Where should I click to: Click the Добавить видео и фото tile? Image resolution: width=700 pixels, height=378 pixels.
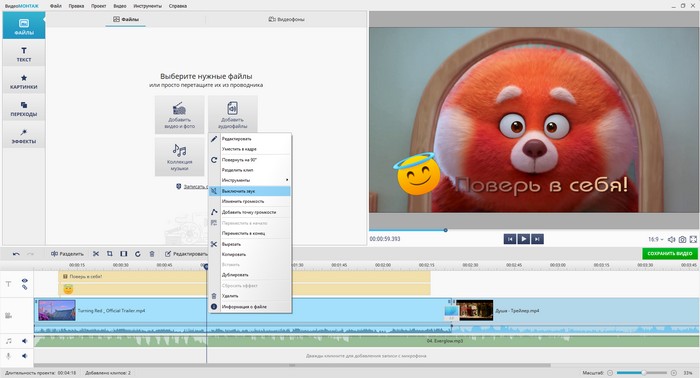click(x=179, y=115)
